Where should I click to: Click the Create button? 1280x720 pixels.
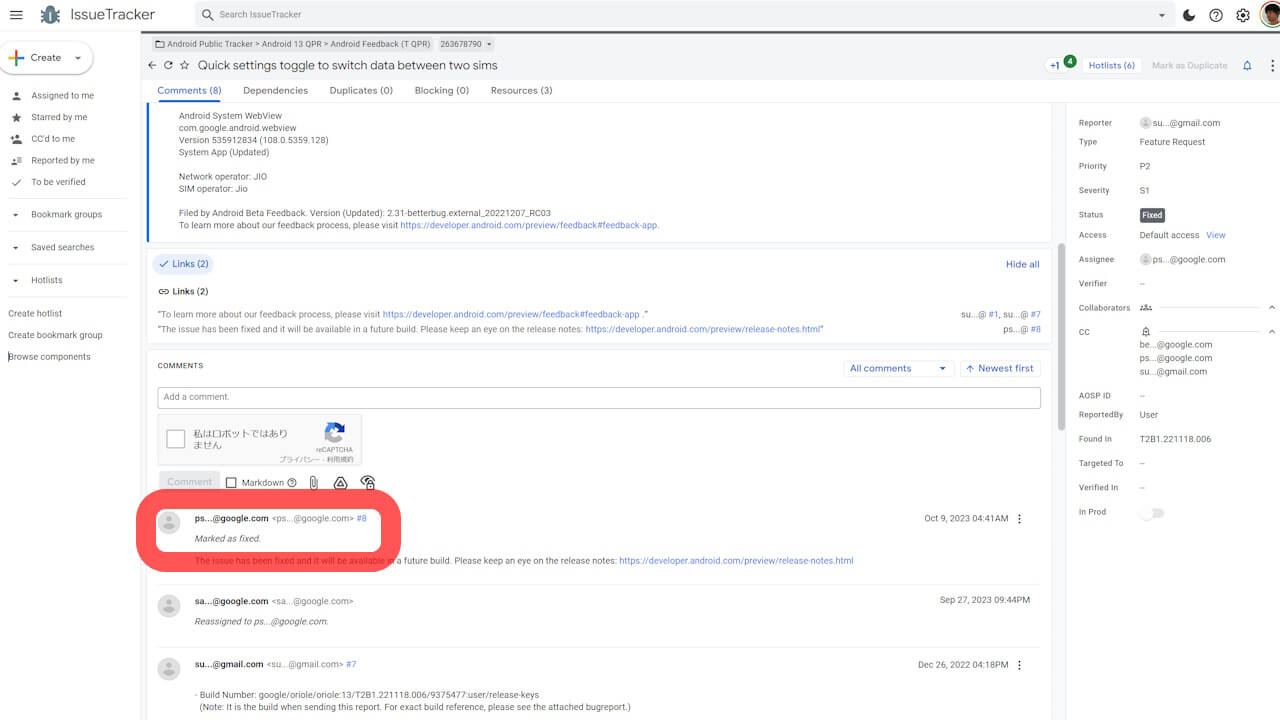(46, 58)
